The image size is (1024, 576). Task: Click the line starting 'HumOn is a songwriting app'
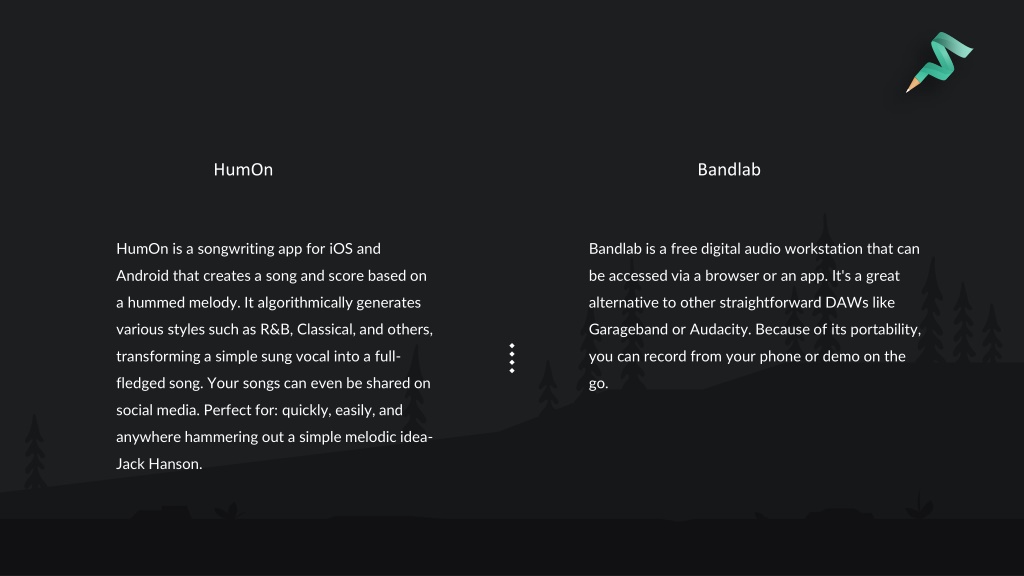tap(248, 249)
